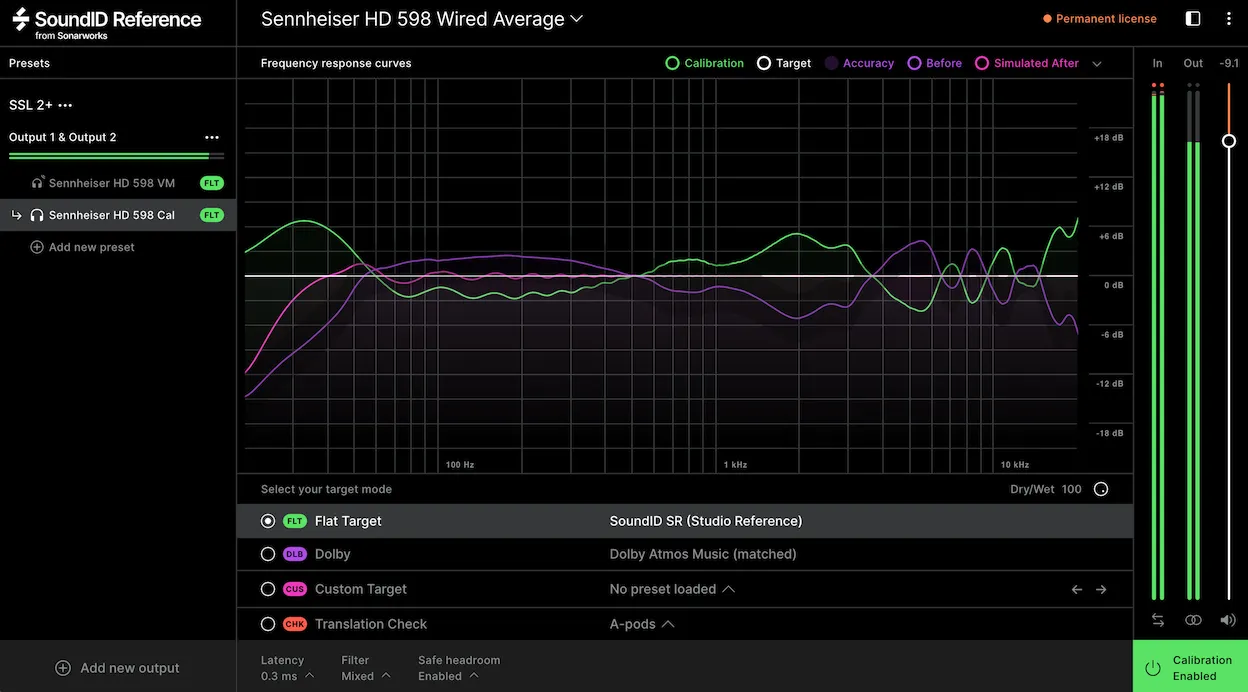1248x692 pixels.
Task: Click the swap channels icon below the meters
Action: click(x=1158, y=620)
